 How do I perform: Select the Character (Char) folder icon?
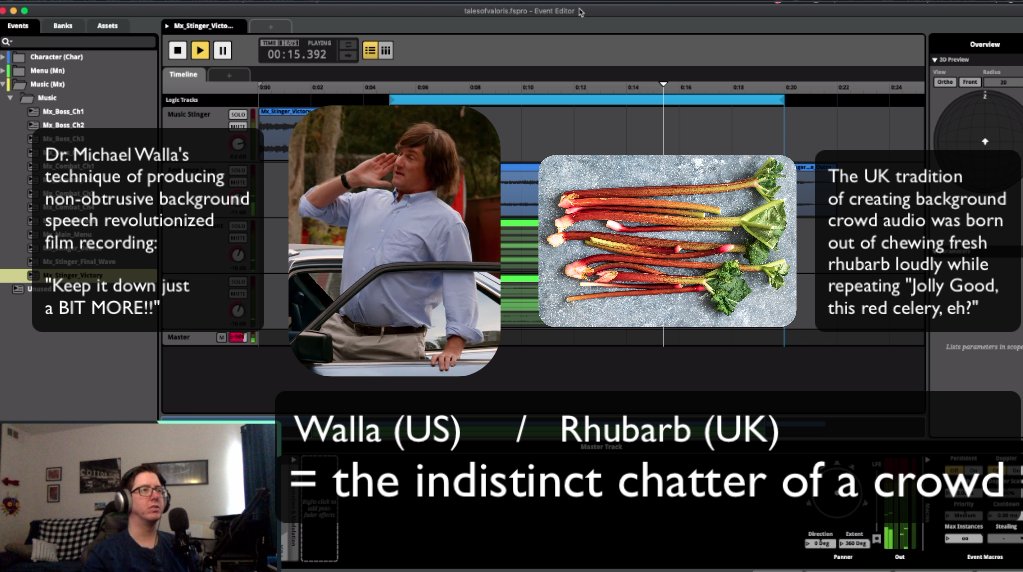19,57
